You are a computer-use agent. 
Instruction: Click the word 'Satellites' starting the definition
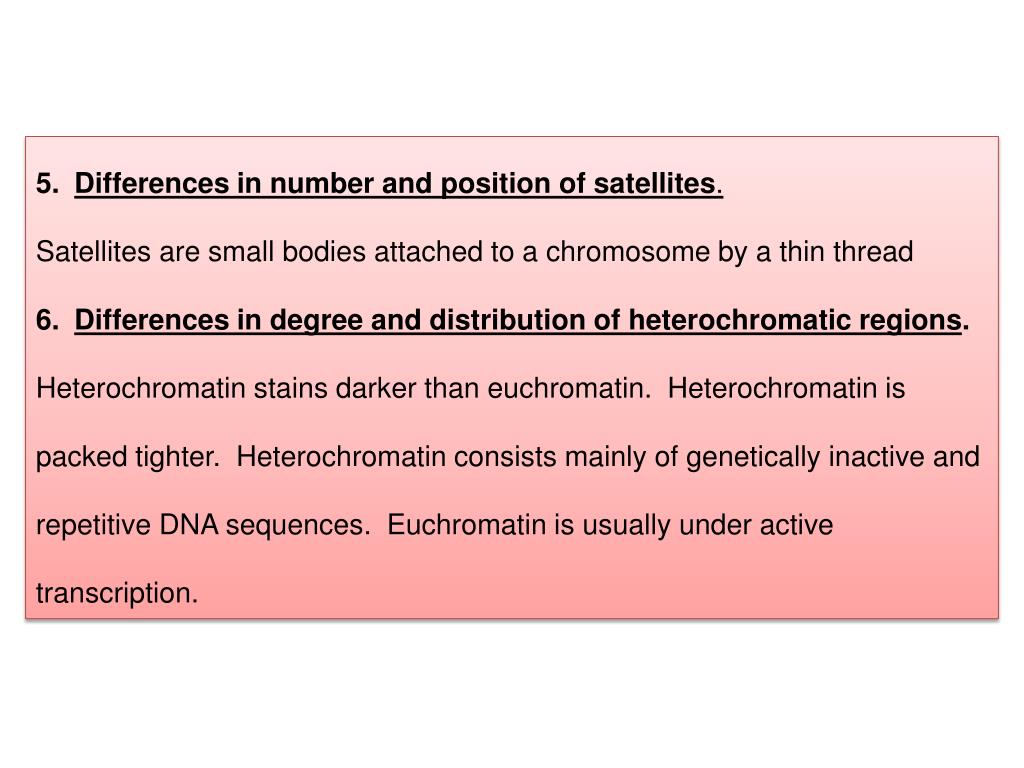point(93,252)
